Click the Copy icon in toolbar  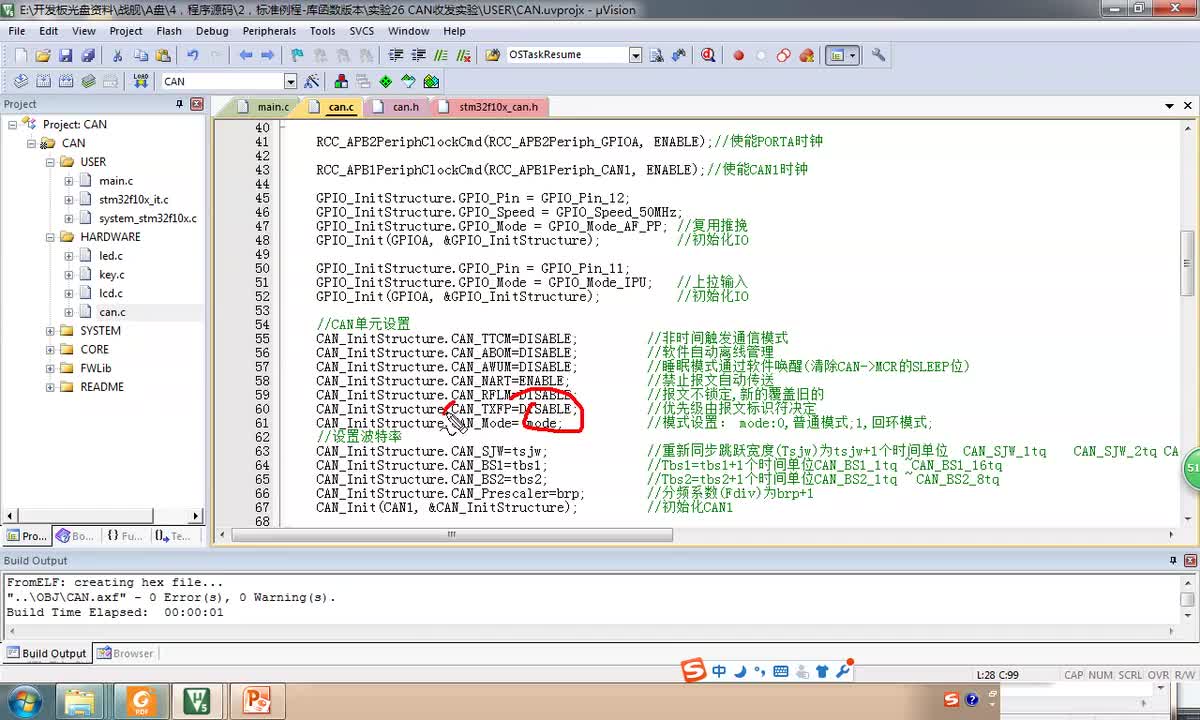pyautogui.click(x=140, y=55)
